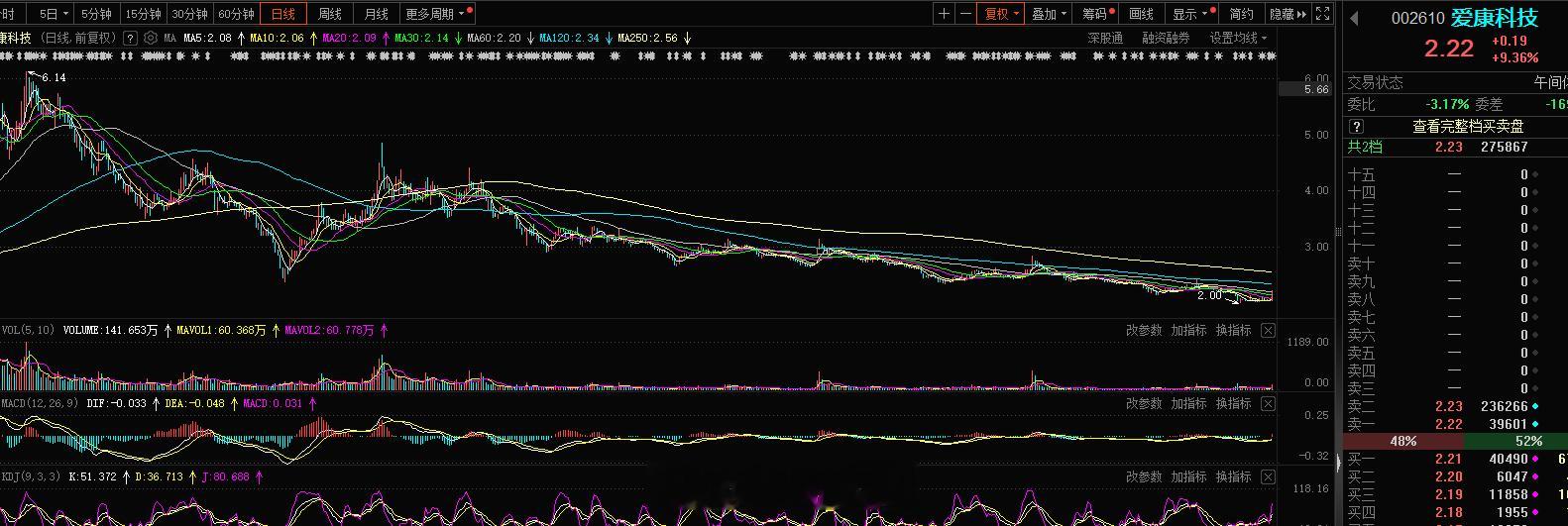Image resolution: width=1568 pixels, height=526 pixels.
Task: Click 加指标 in the MACD panel
Action: [1188, 404]
